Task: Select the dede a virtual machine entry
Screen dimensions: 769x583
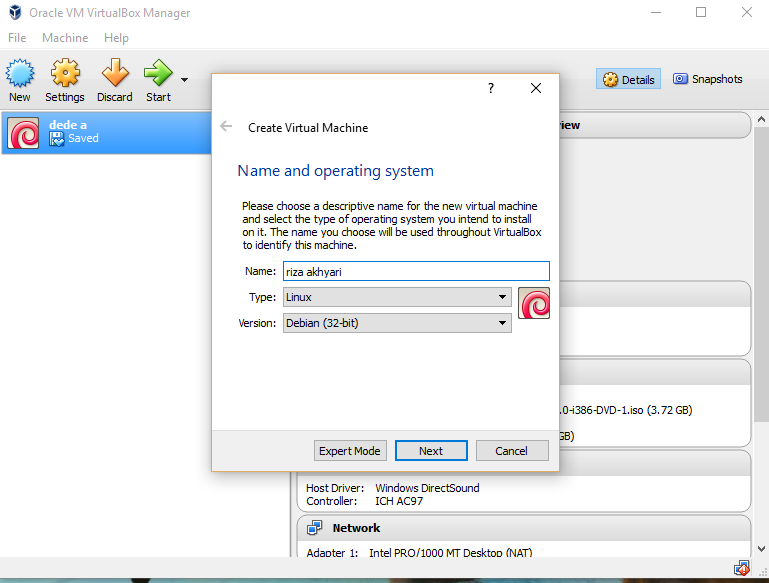Action: pyautogui.click(x=106, y=133)
